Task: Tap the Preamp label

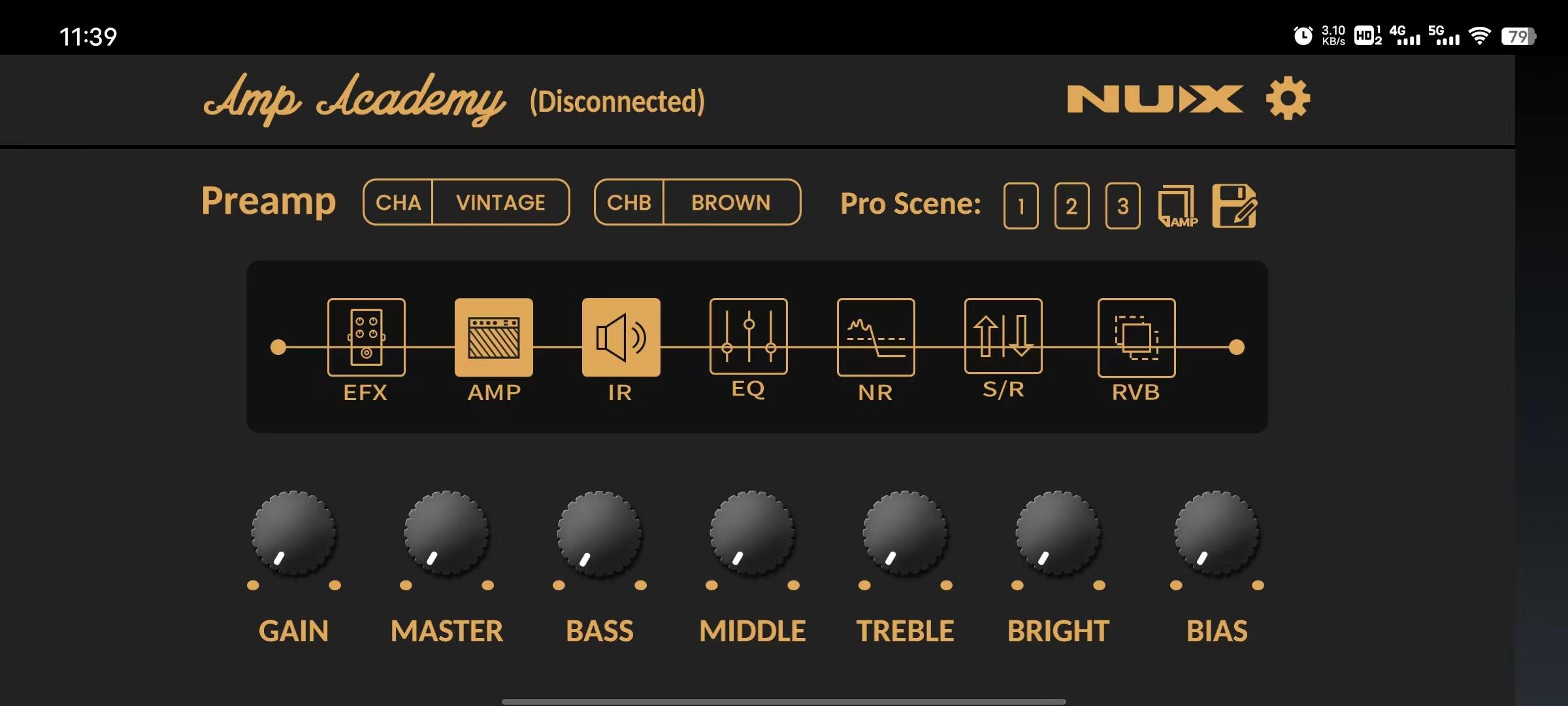Action: [x=269, y=202]
